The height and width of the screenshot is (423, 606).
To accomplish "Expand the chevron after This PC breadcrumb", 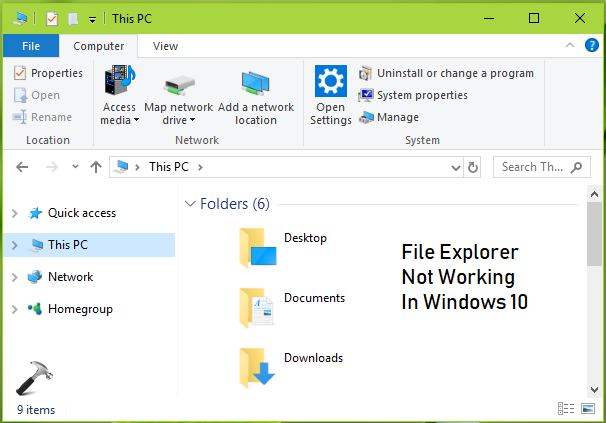I will pos(200,167).
